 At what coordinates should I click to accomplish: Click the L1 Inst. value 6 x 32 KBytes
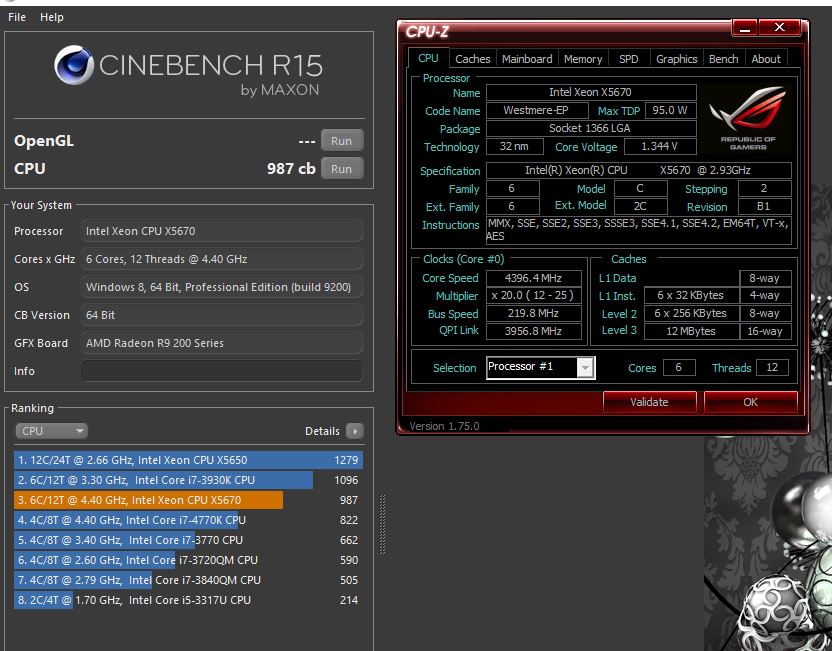click(691, 296)
